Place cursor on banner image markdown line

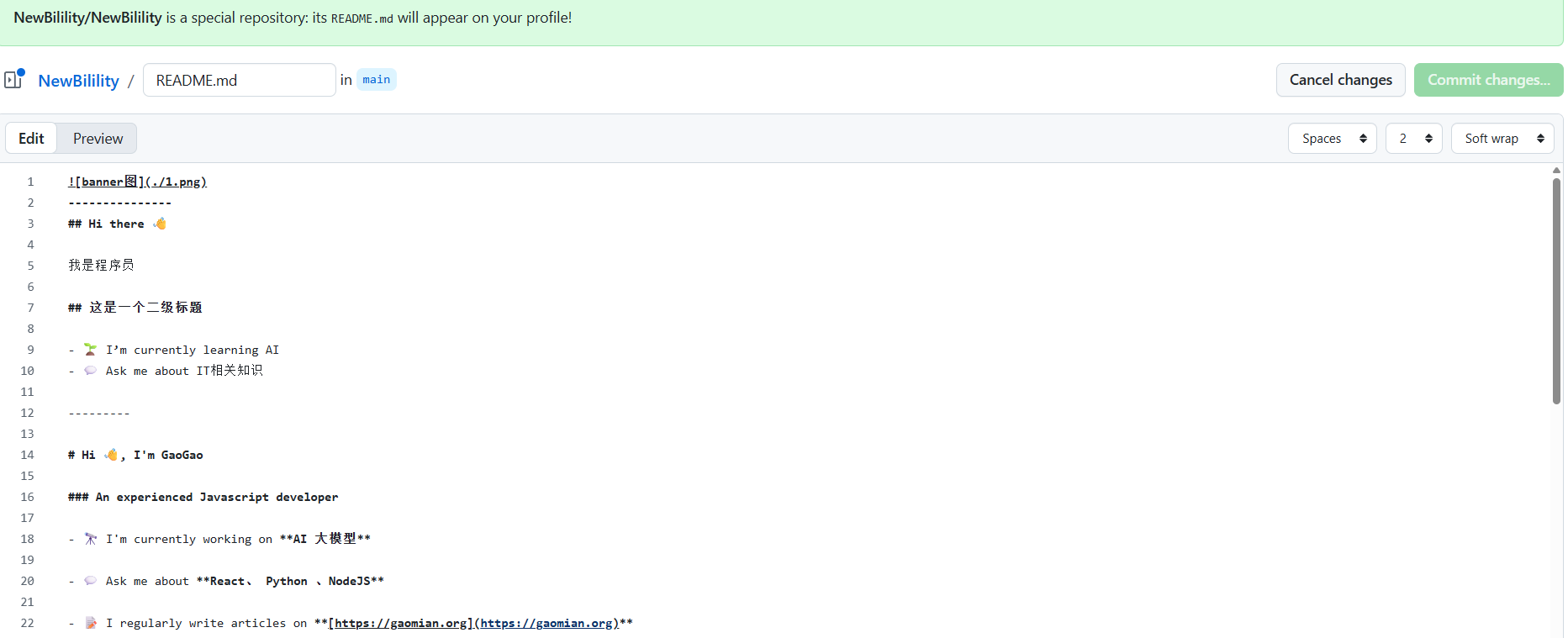tap(137, 182)
